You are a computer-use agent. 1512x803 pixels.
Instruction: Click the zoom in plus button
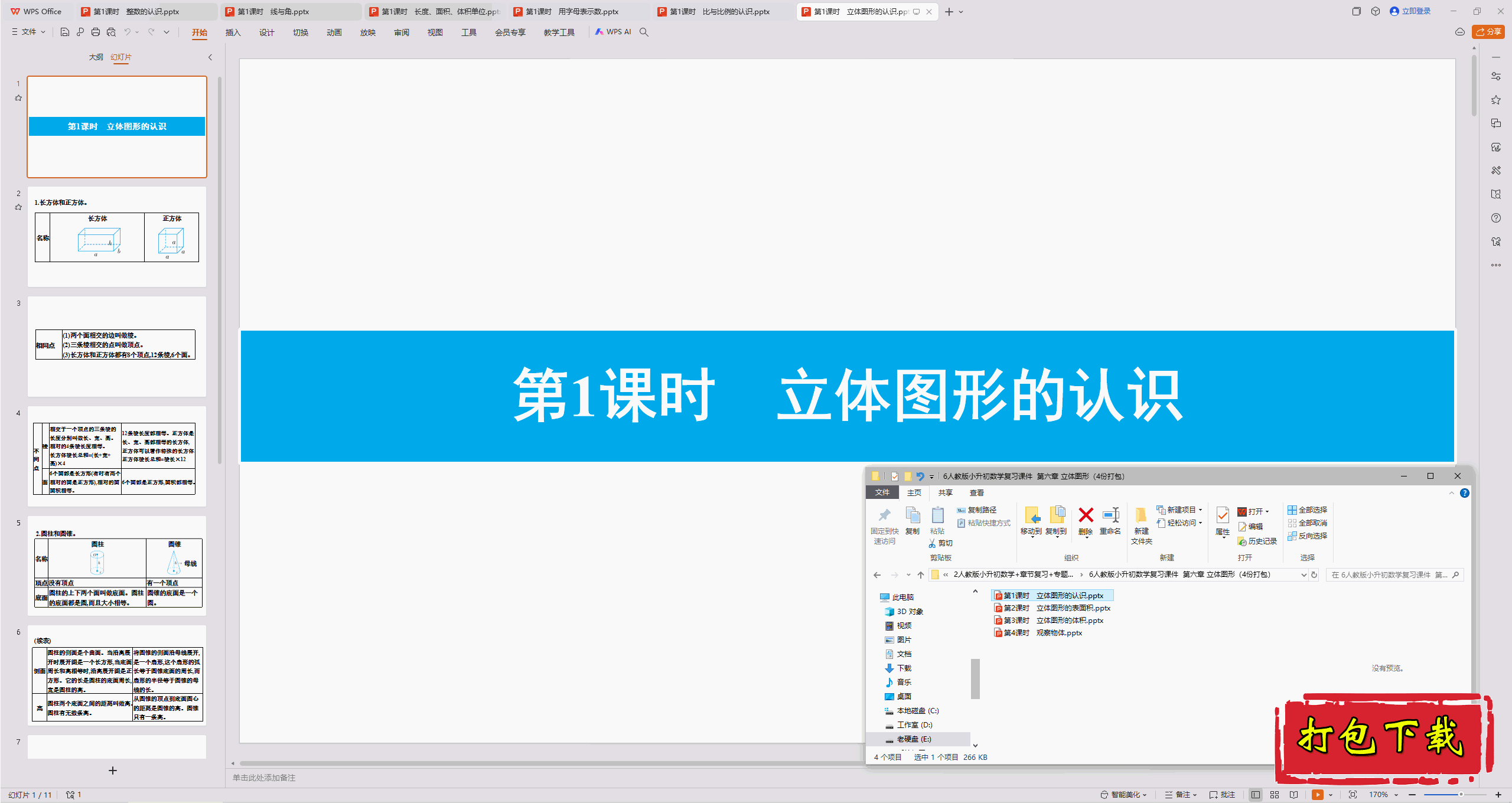pyautogui.click(x=1498, y=795)
